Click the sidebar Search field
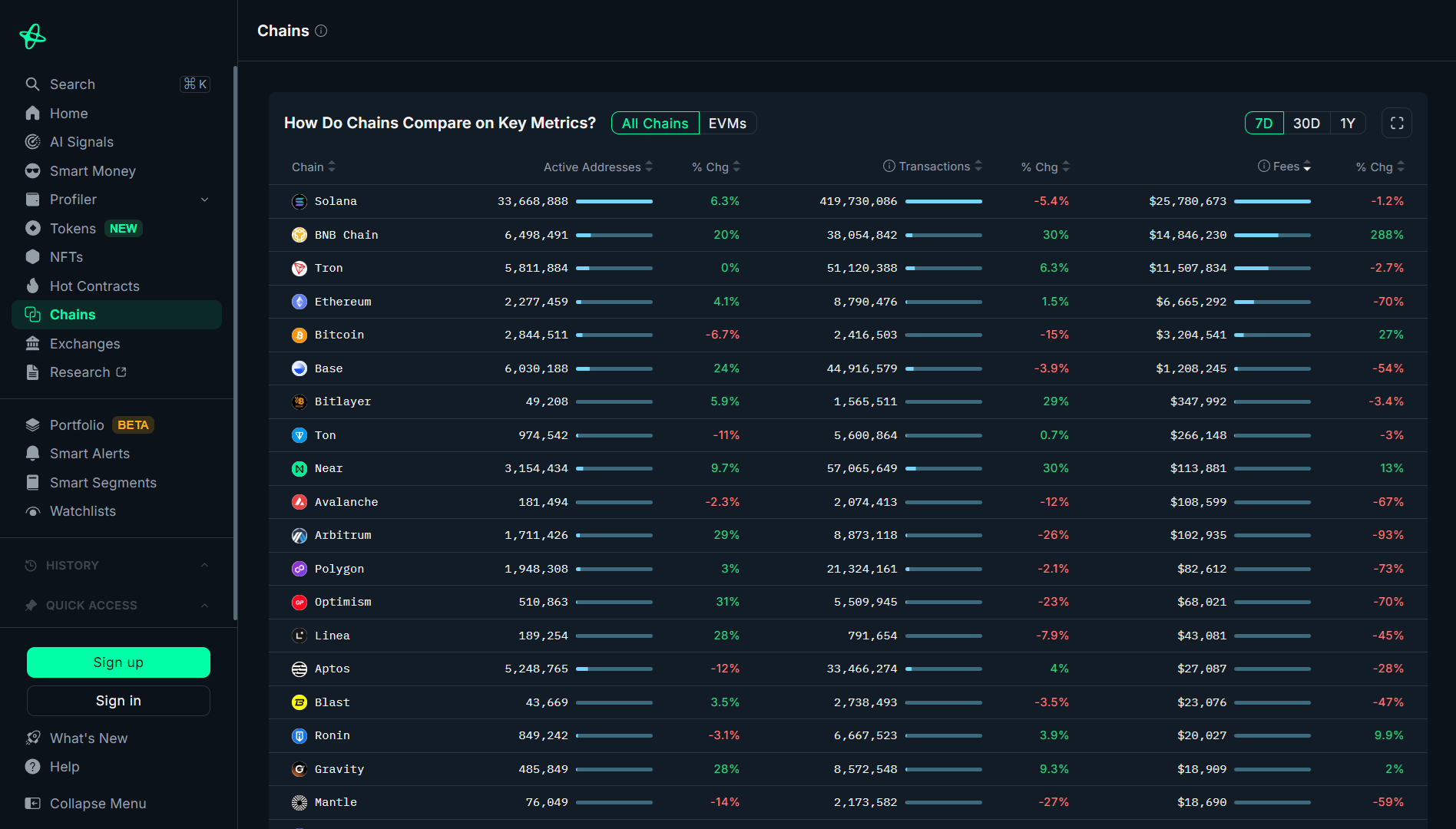1456x829 pixels. click(x=117, y=84)
